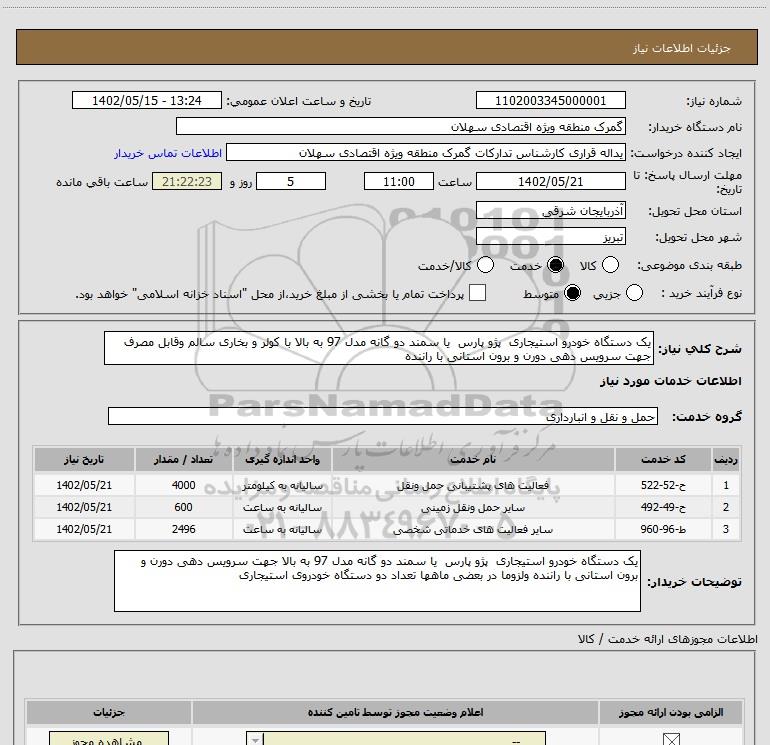Click the نام خدمت column header

473,460
